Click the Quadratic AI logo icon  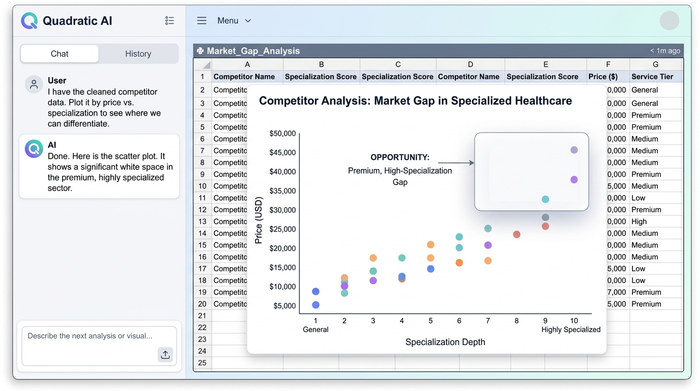pos(29,21)
